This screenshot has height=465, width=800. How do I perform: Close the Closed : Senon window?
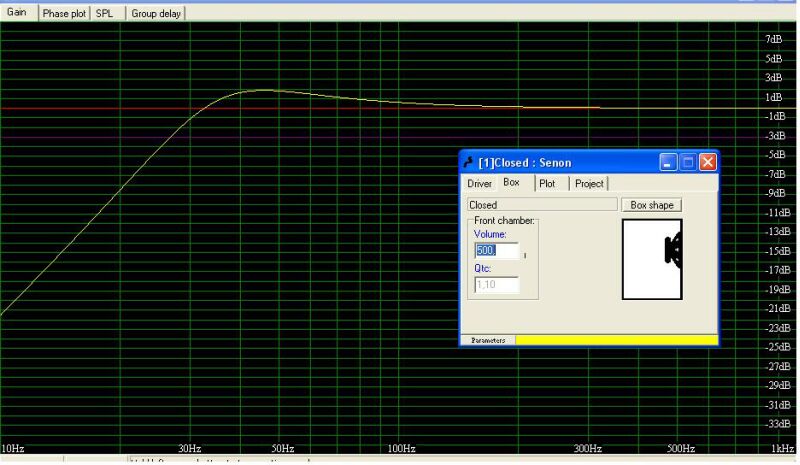pos(708,162)
